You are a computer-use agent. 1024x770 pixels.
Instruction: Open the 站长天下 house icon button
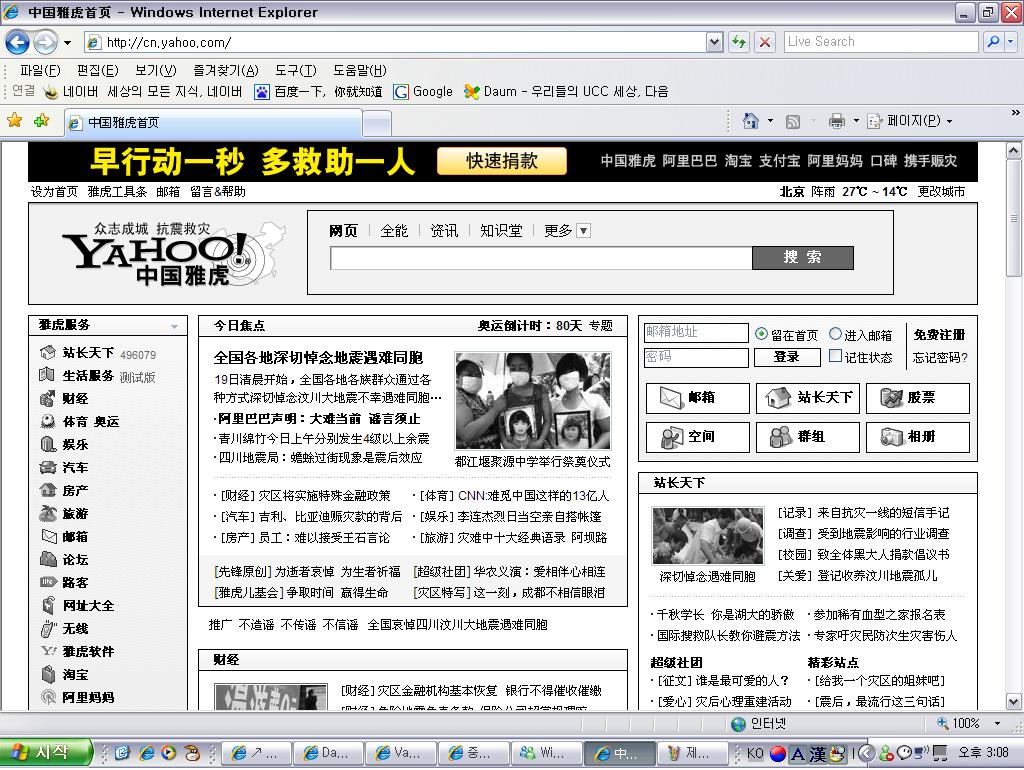[x=808, y=398]
